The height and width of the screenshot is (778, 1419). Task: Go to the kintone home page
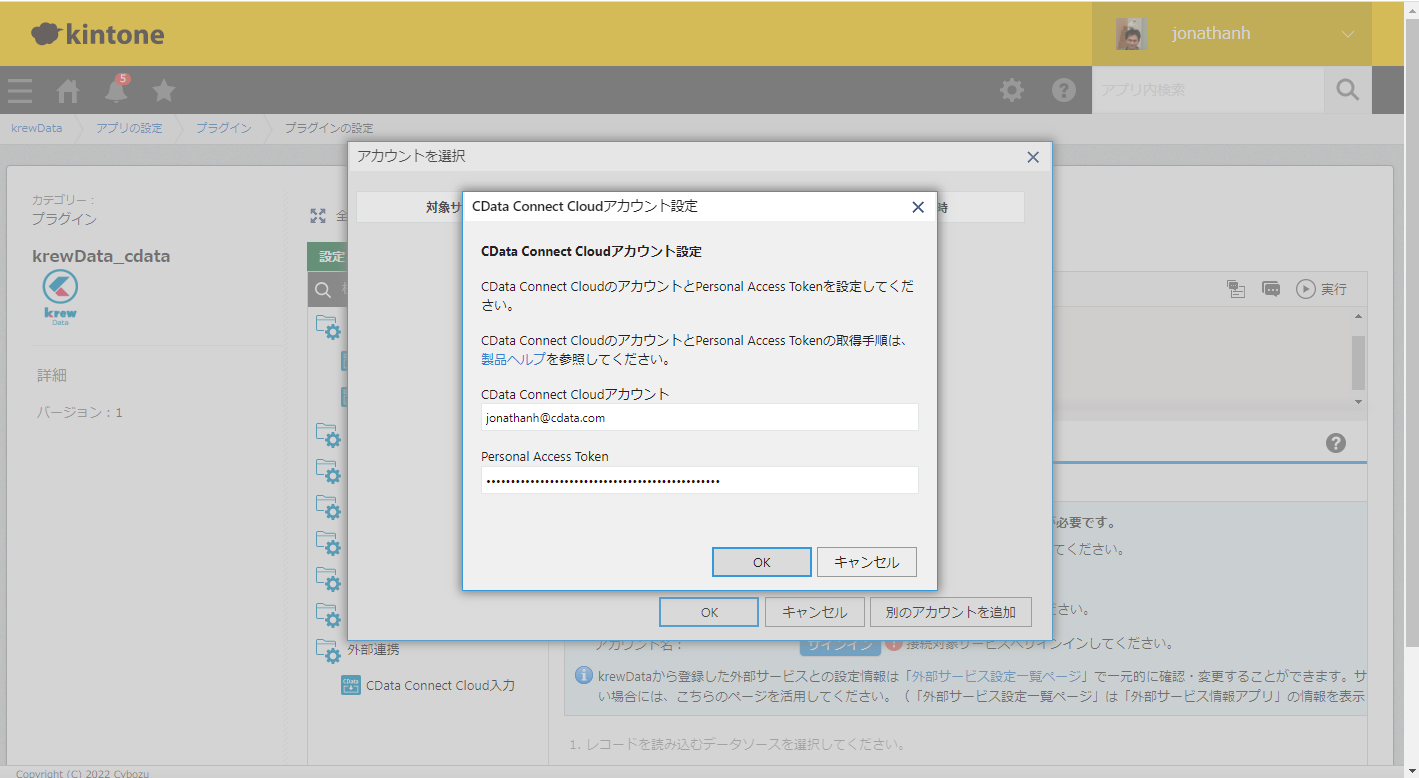68,91
